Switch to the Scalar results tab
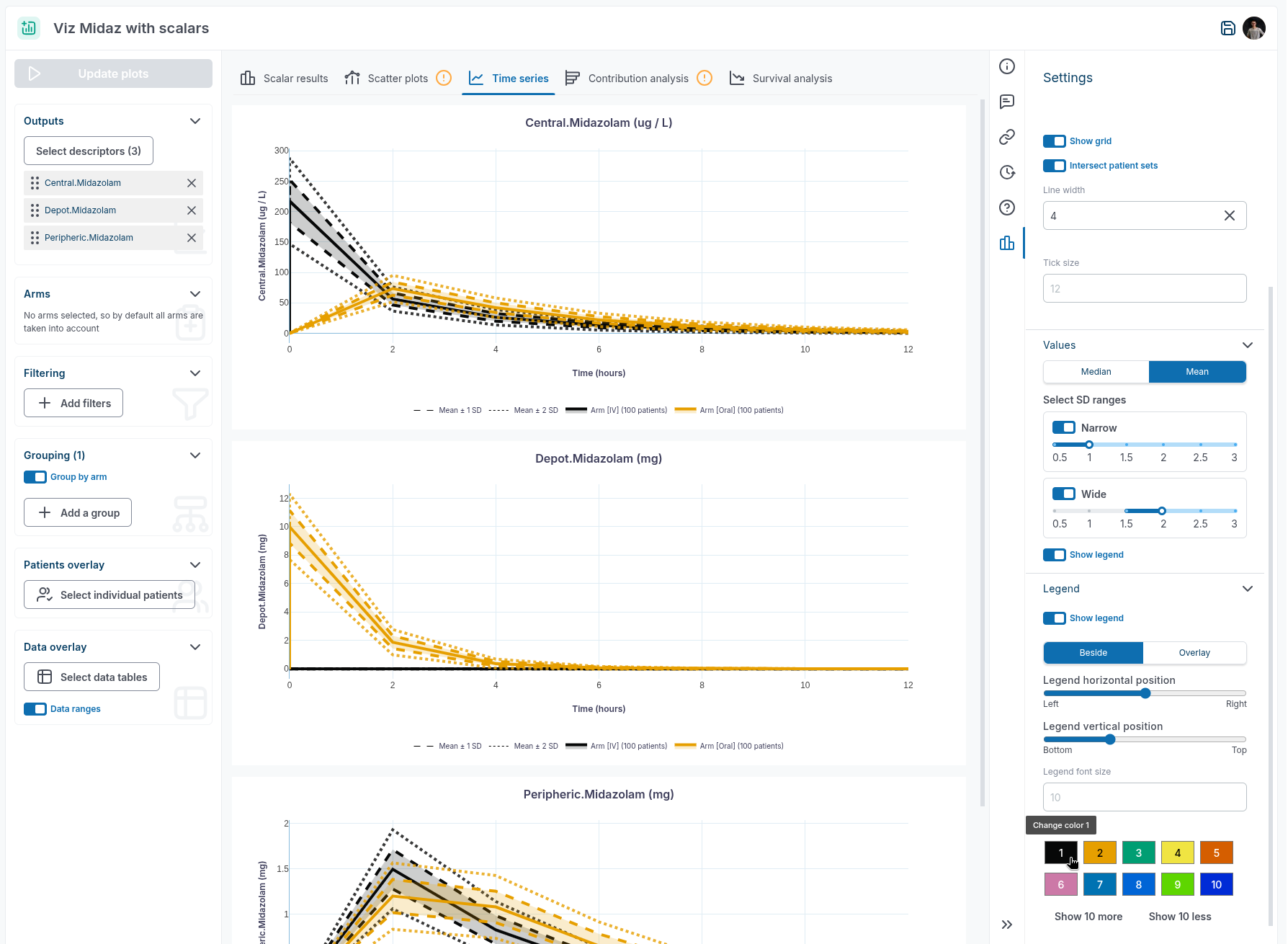 (285, 79)
